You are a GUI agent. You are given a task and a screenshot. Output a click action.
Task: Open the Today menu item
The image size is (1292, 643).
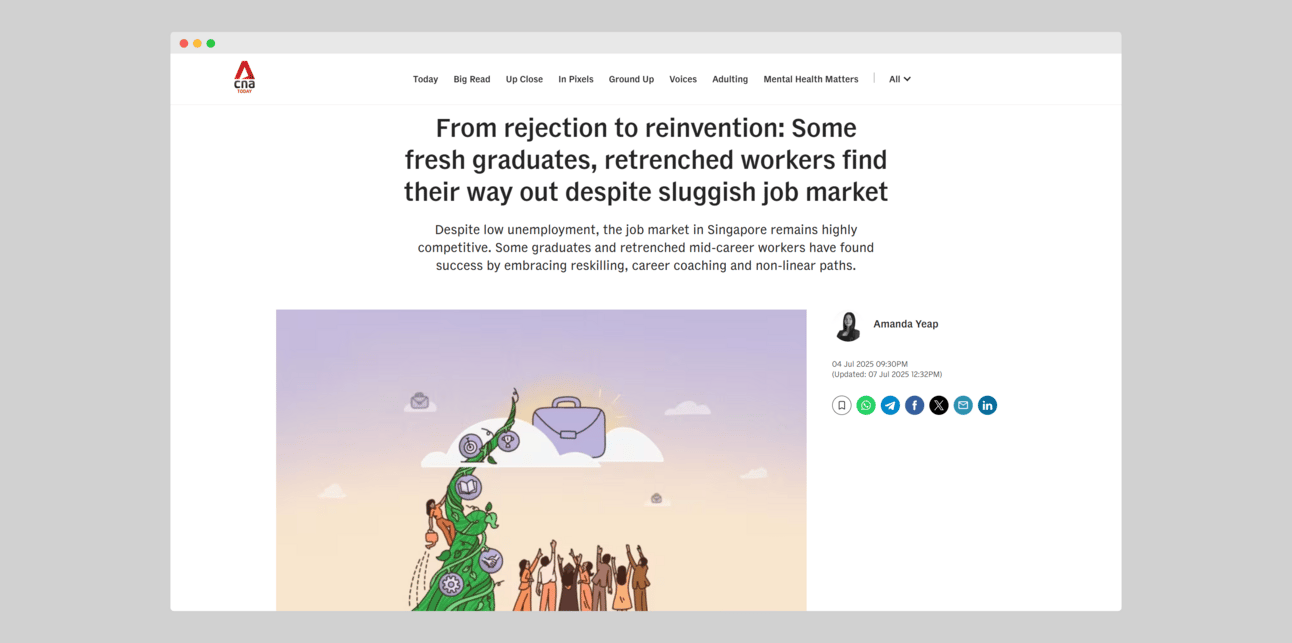click(426, 79)
